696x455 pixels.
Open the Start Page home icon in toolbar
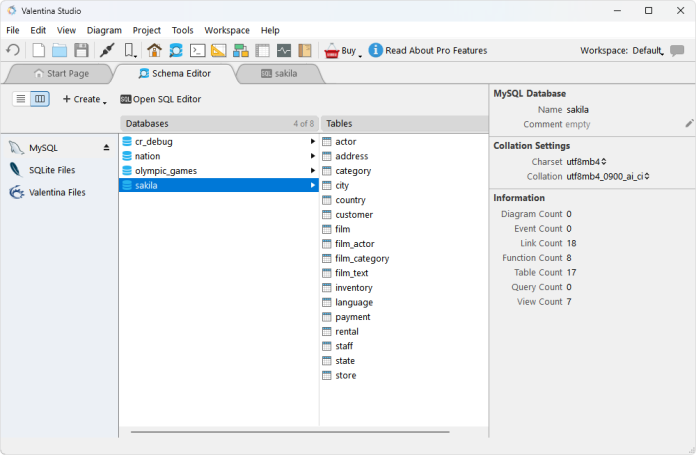tap(154, 50)
